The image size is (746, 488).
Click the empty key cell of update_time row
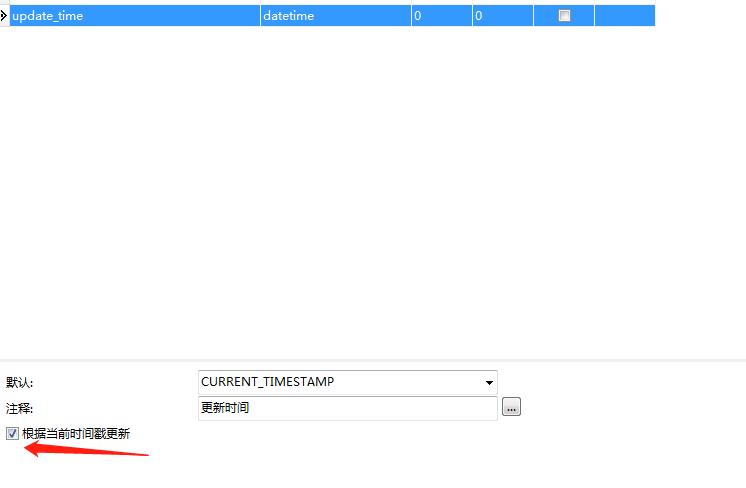click(x=624, y=16)
